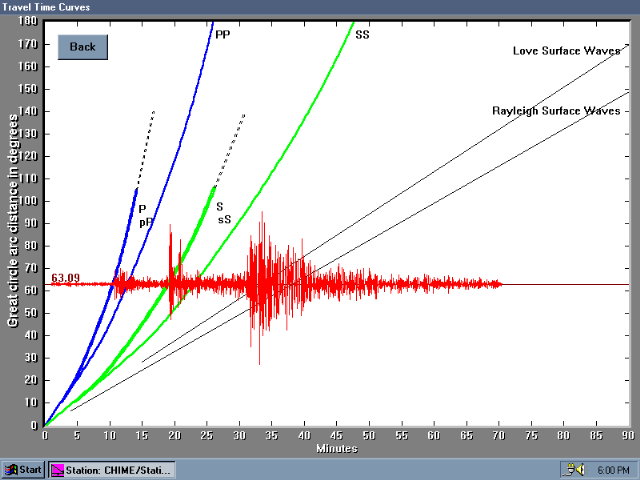
Task: Click the 180 degree tick label
Action: click(28, 21)
